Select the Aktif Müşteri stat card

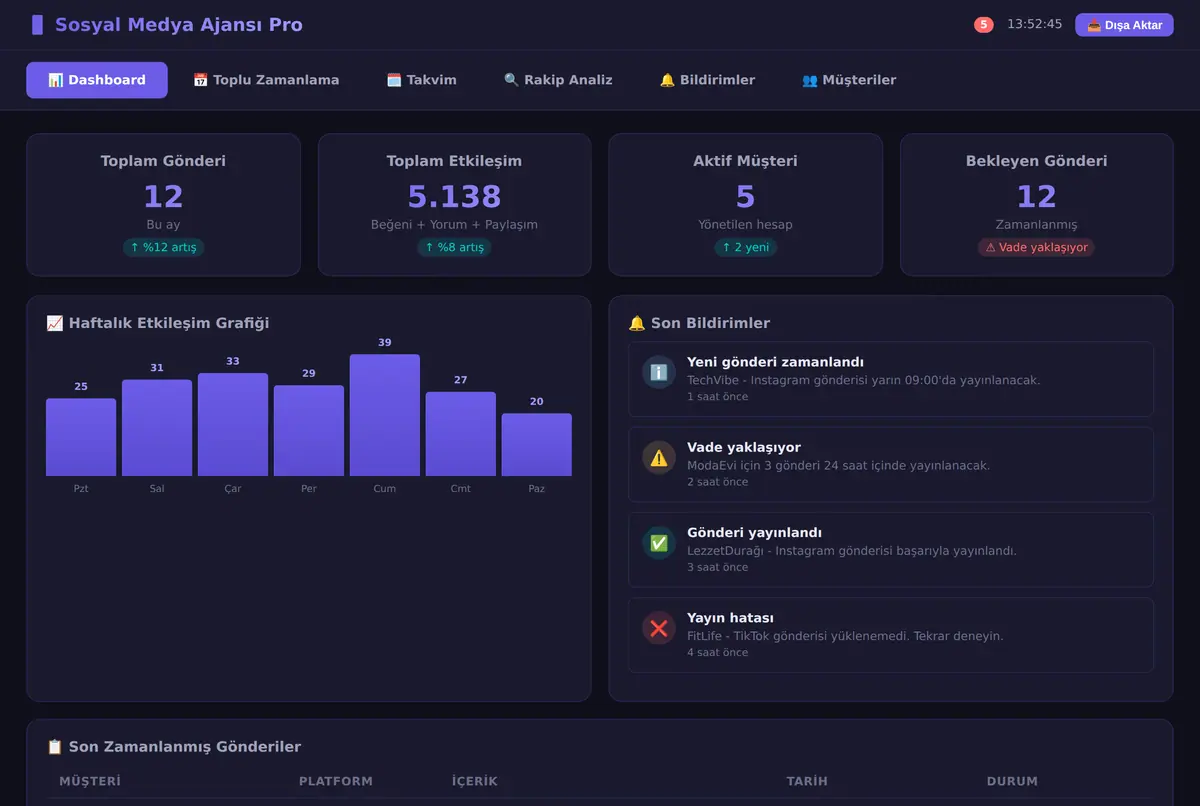[x=746, y=205]
